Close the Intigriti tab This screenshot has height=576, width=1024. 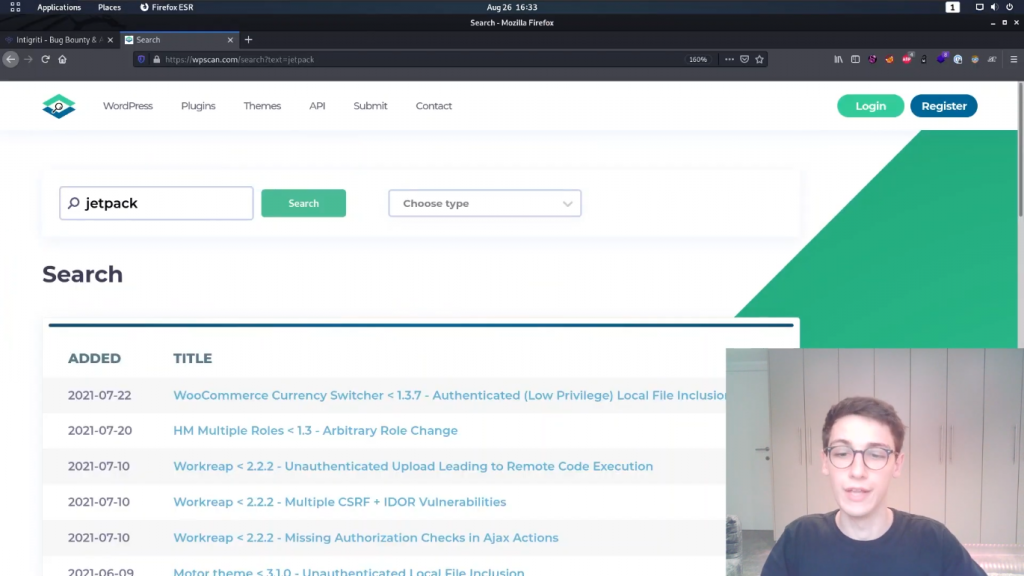[x=110, y=40]
